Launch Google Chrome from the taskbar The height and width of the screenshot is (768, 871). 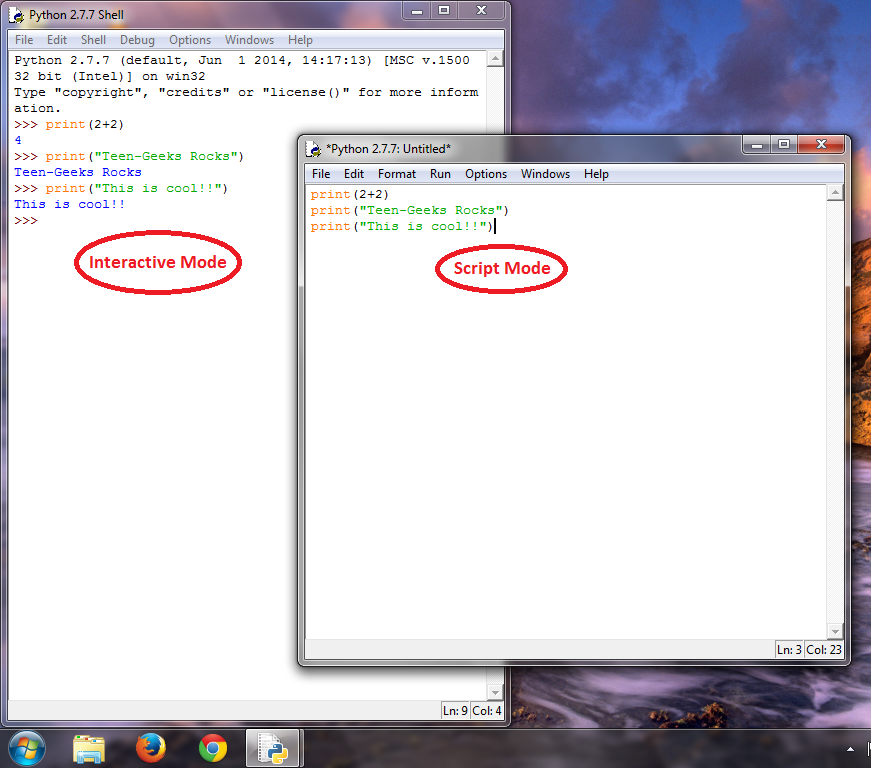pyautogui.click(x=211, y=747)
